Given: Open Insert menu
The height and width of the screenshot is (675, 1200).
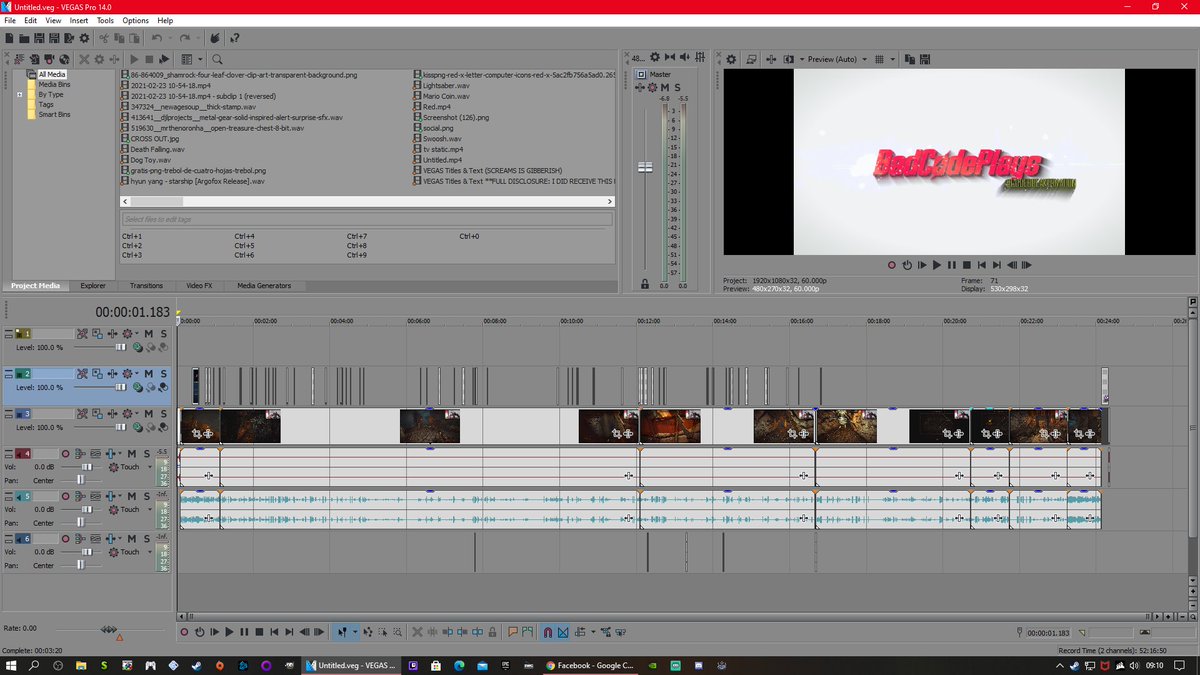Looking at the screenshot, I should (79, 20).
